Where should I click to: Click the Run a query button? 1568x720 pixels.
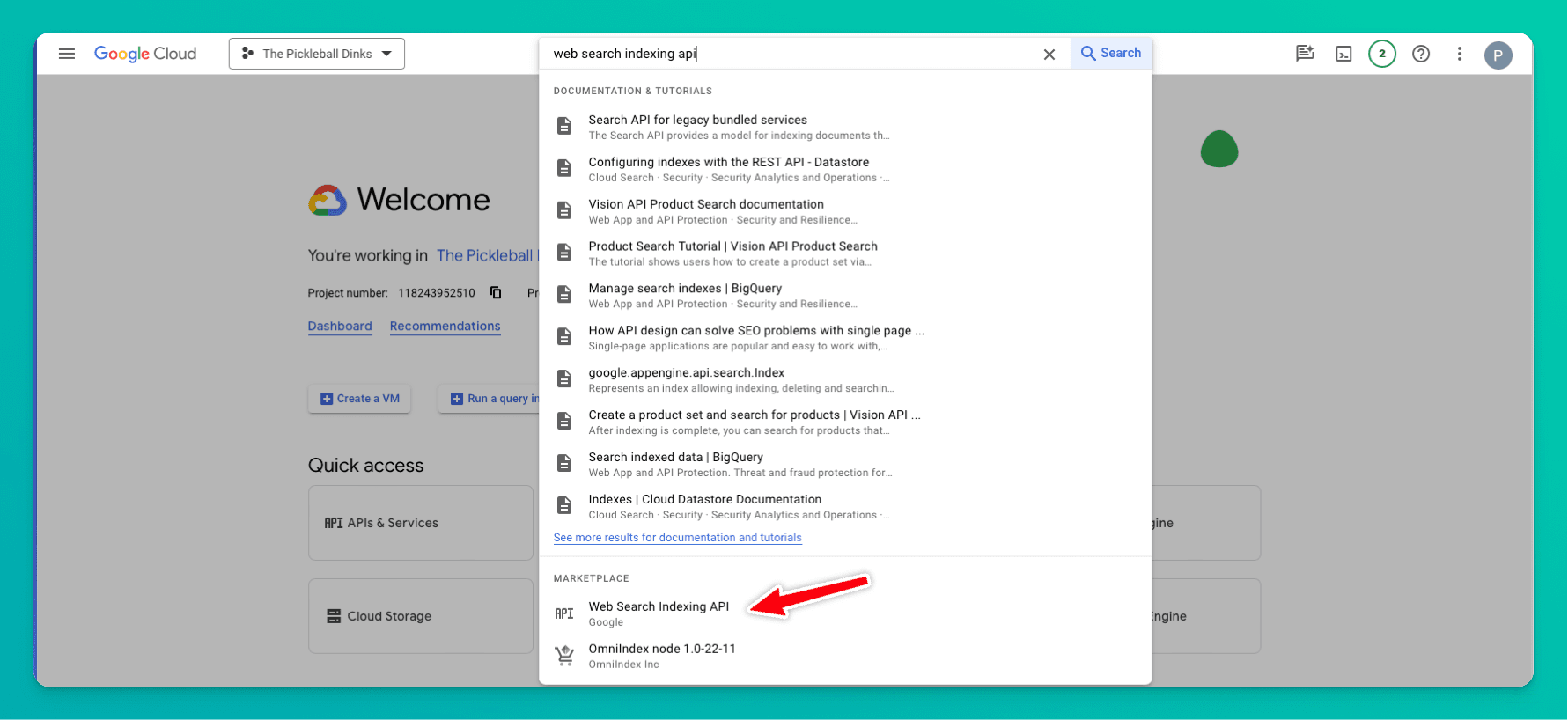[x=490, y=399]
